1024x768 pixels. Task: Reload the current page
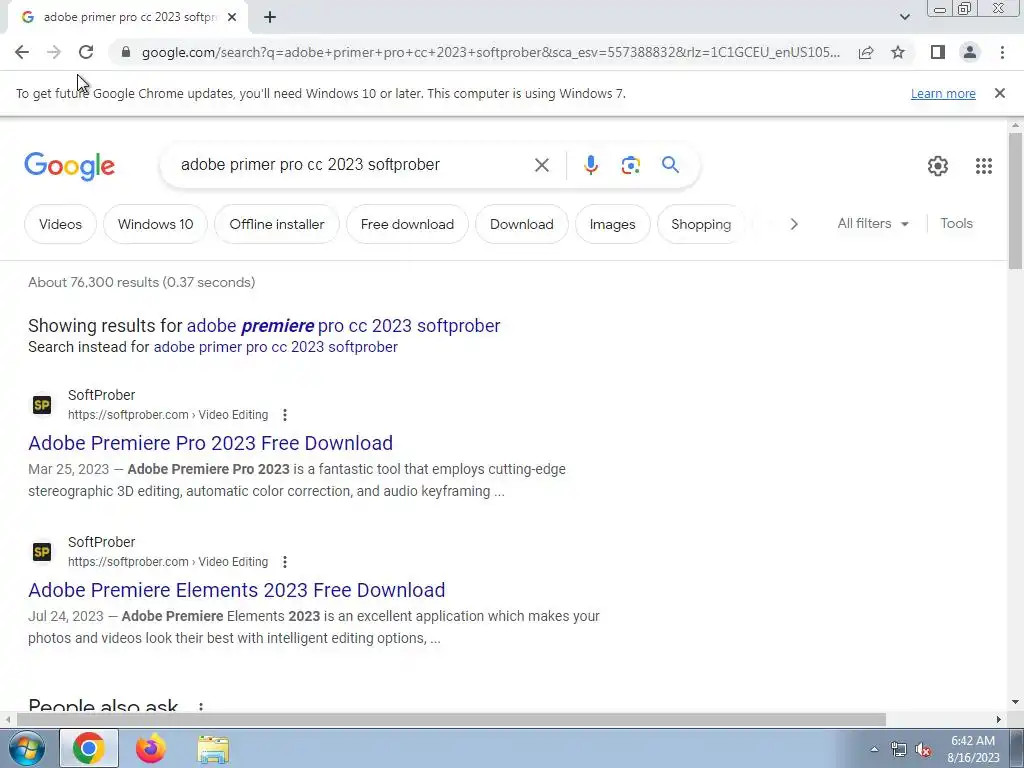[x=86, y=52]
